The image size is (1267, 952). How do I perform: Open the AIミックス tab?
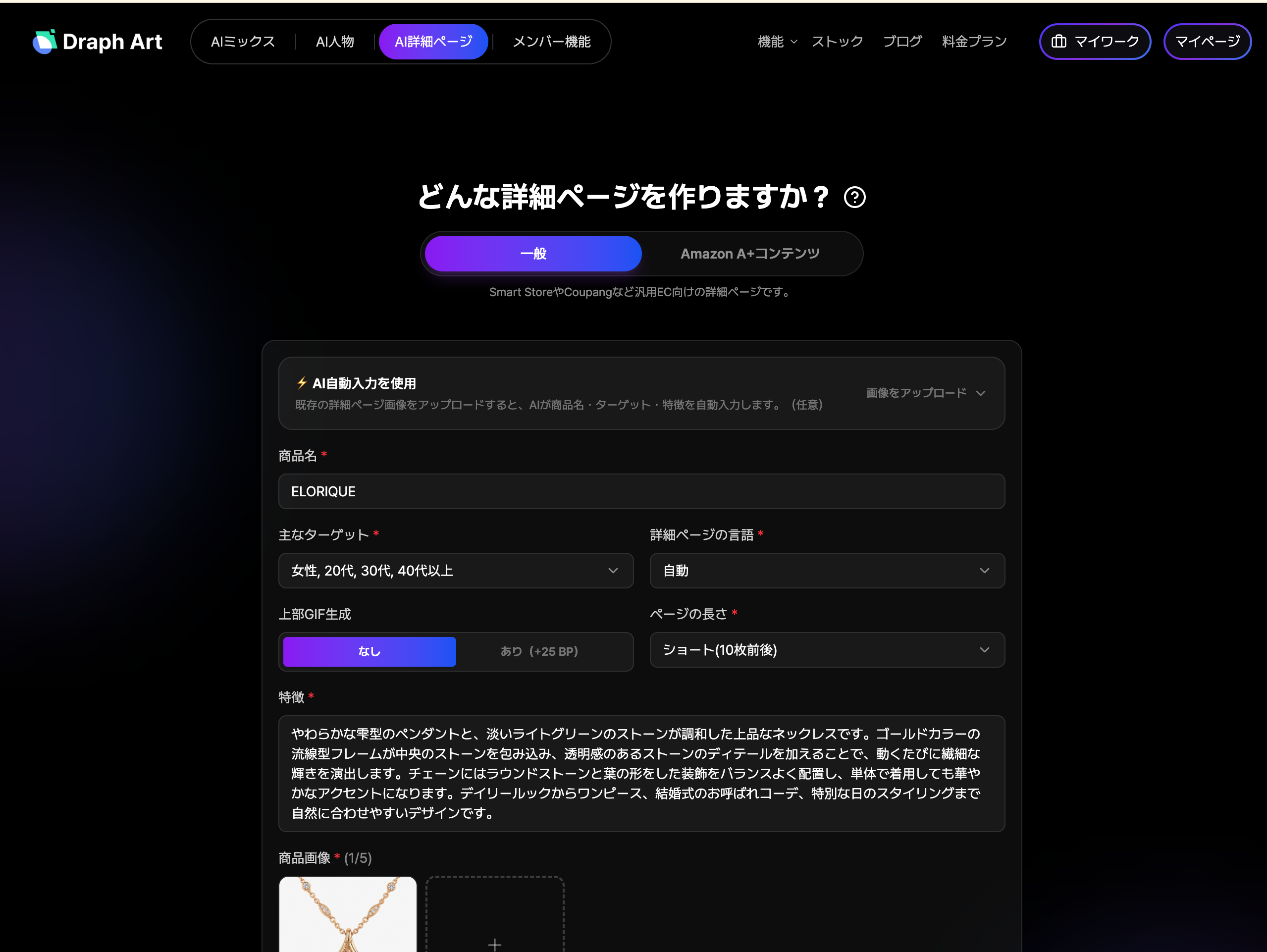243,42
